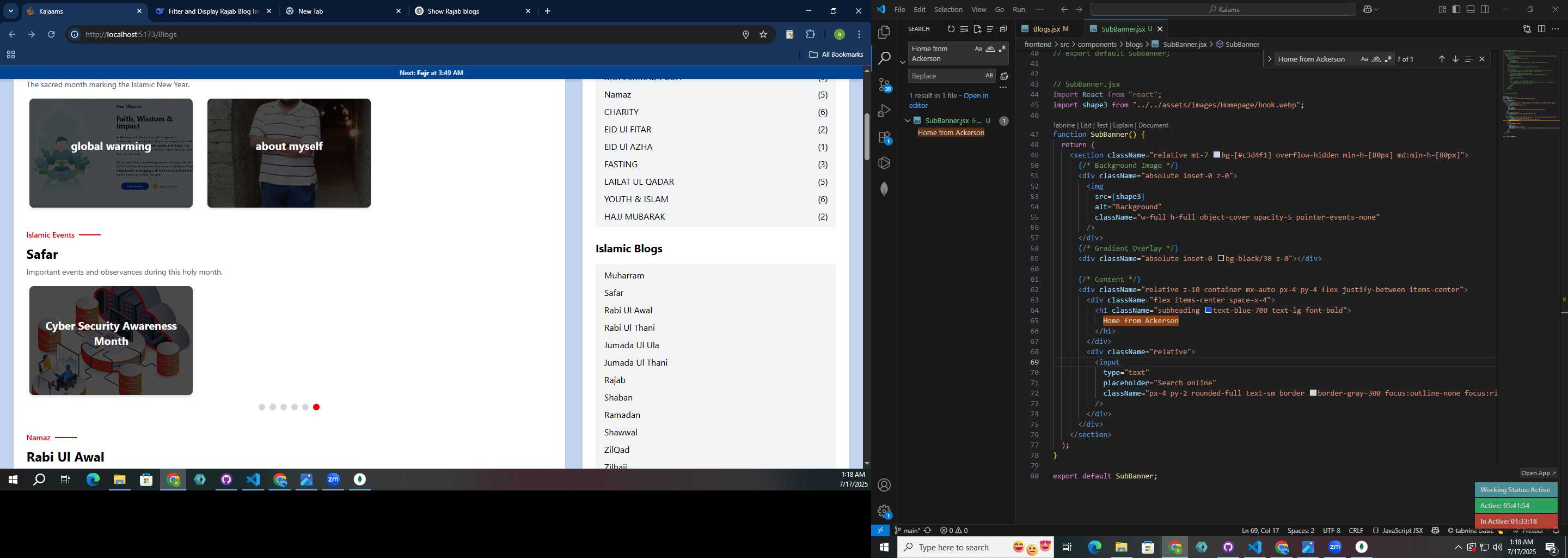1568x558 pixels.
Task: Open a new search editor
Action: pos(977,29)
